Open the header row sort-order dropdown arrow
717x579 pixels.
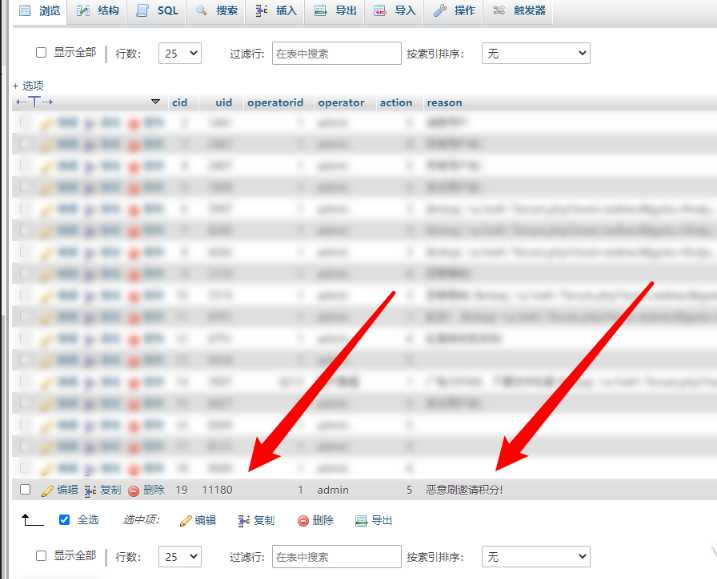tap(155, 101)
